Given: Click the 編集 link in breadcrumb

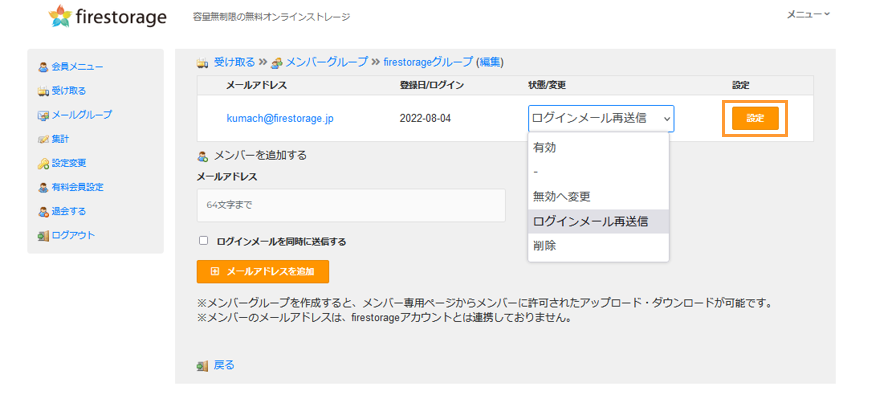Looking at the screenshot, I should 490,62.
